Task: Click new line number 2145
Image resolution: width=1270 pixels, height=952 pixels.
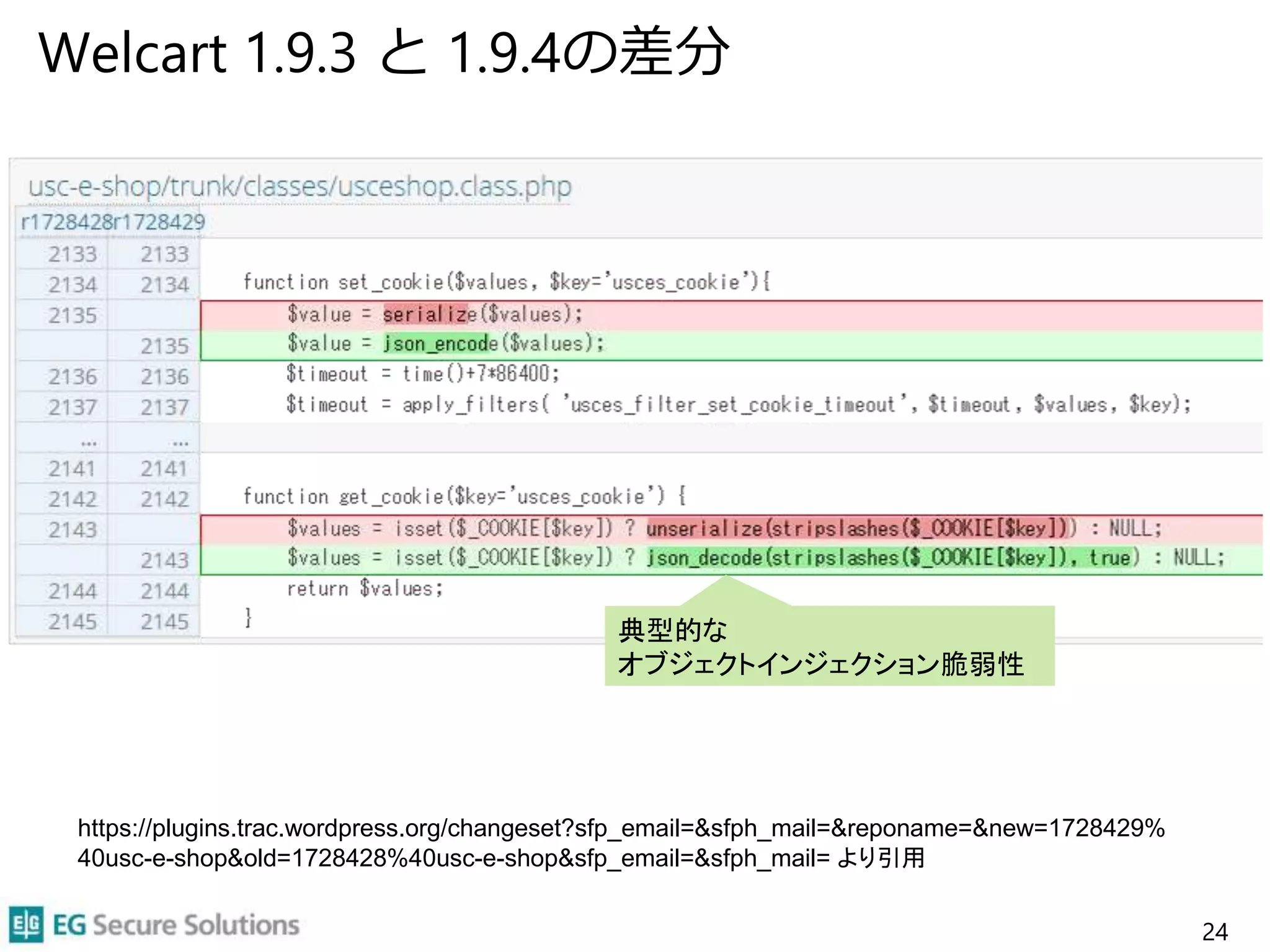Action: (x=164, y=622)
